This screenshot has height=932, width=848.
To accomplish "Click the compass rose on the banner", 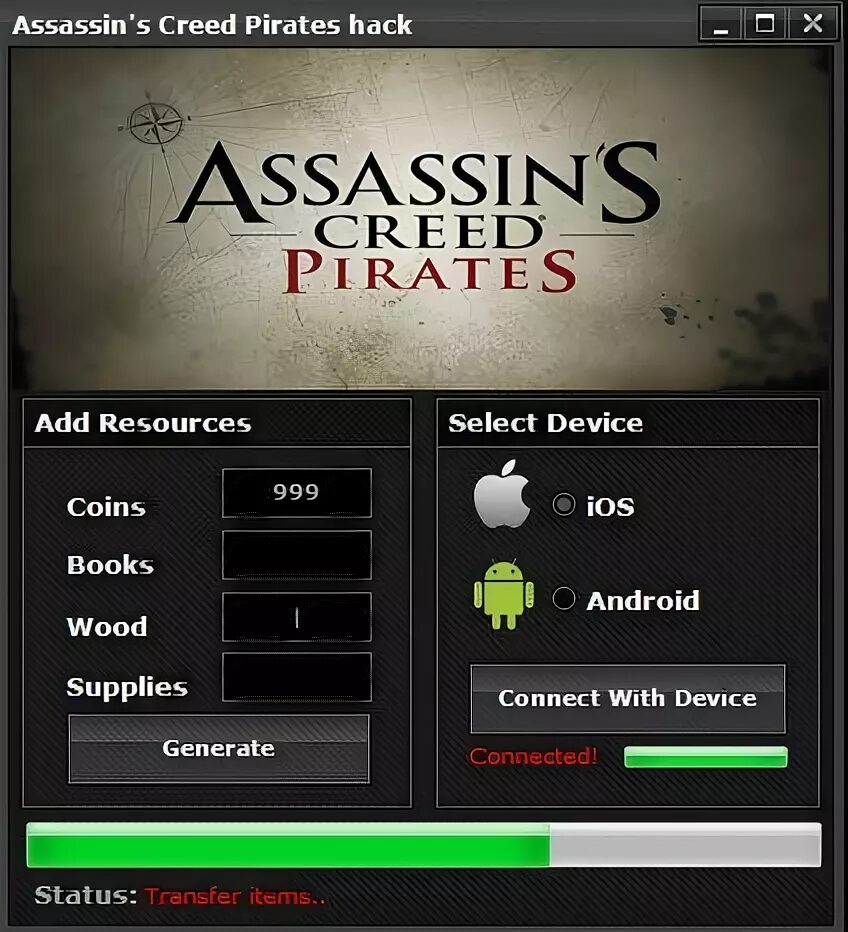I will (x=156, y=123).
